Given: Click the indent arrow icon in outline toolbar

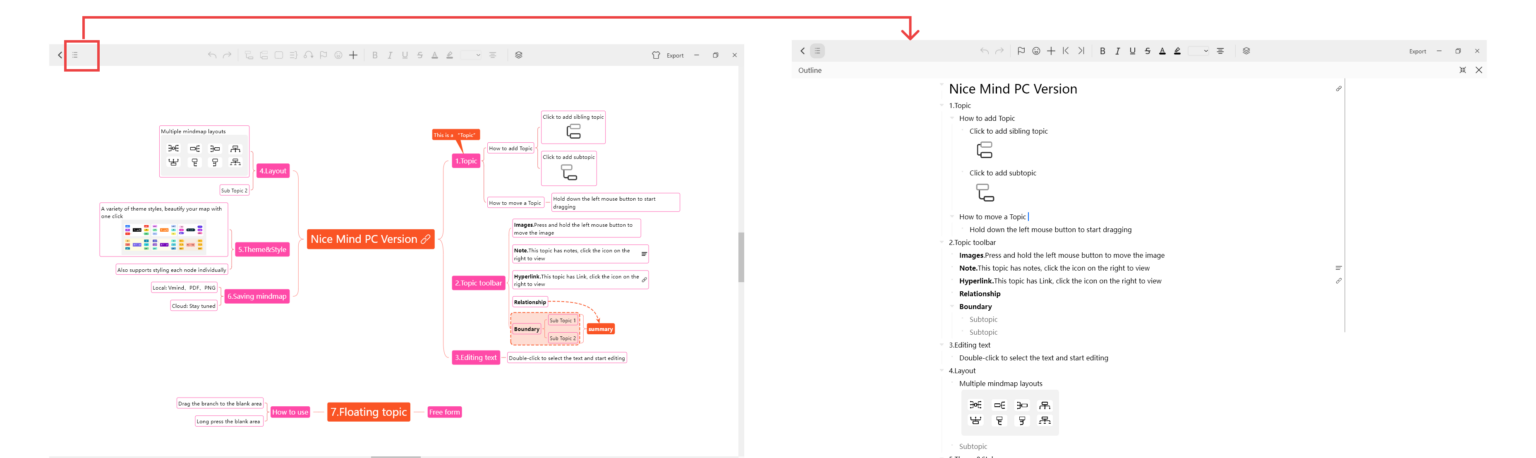Looking at the screenshot, I should (1081, 51).
